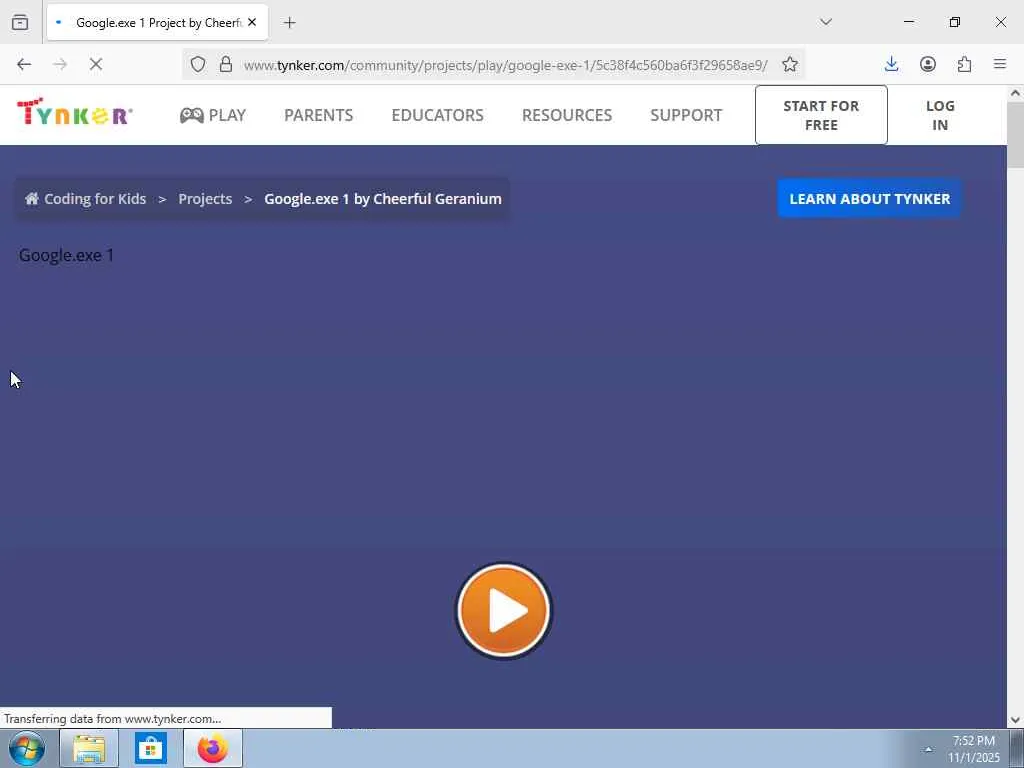The width and height of the screenshot is (1024, 768).
Task: Click the Firefox taskbar icon
Action: (x=213, y=748)
